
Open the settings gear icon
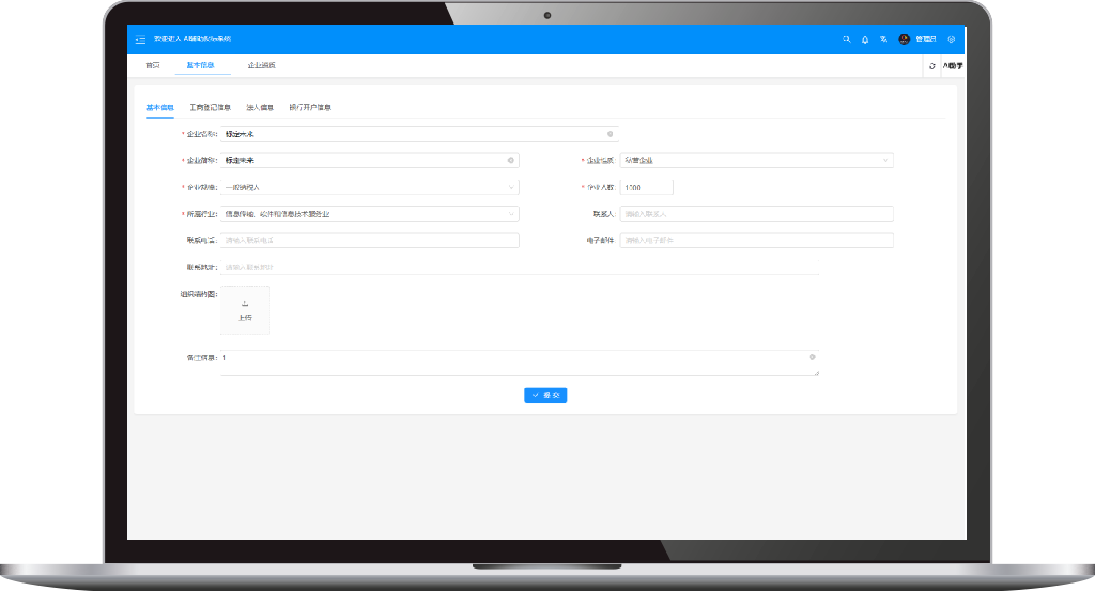(951, 40)
